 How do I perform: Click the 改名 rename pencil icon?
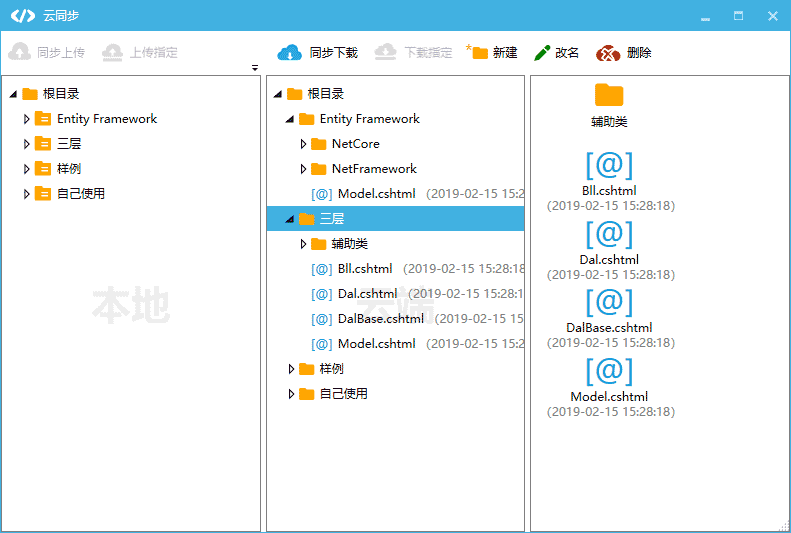[x=542, y=53]
